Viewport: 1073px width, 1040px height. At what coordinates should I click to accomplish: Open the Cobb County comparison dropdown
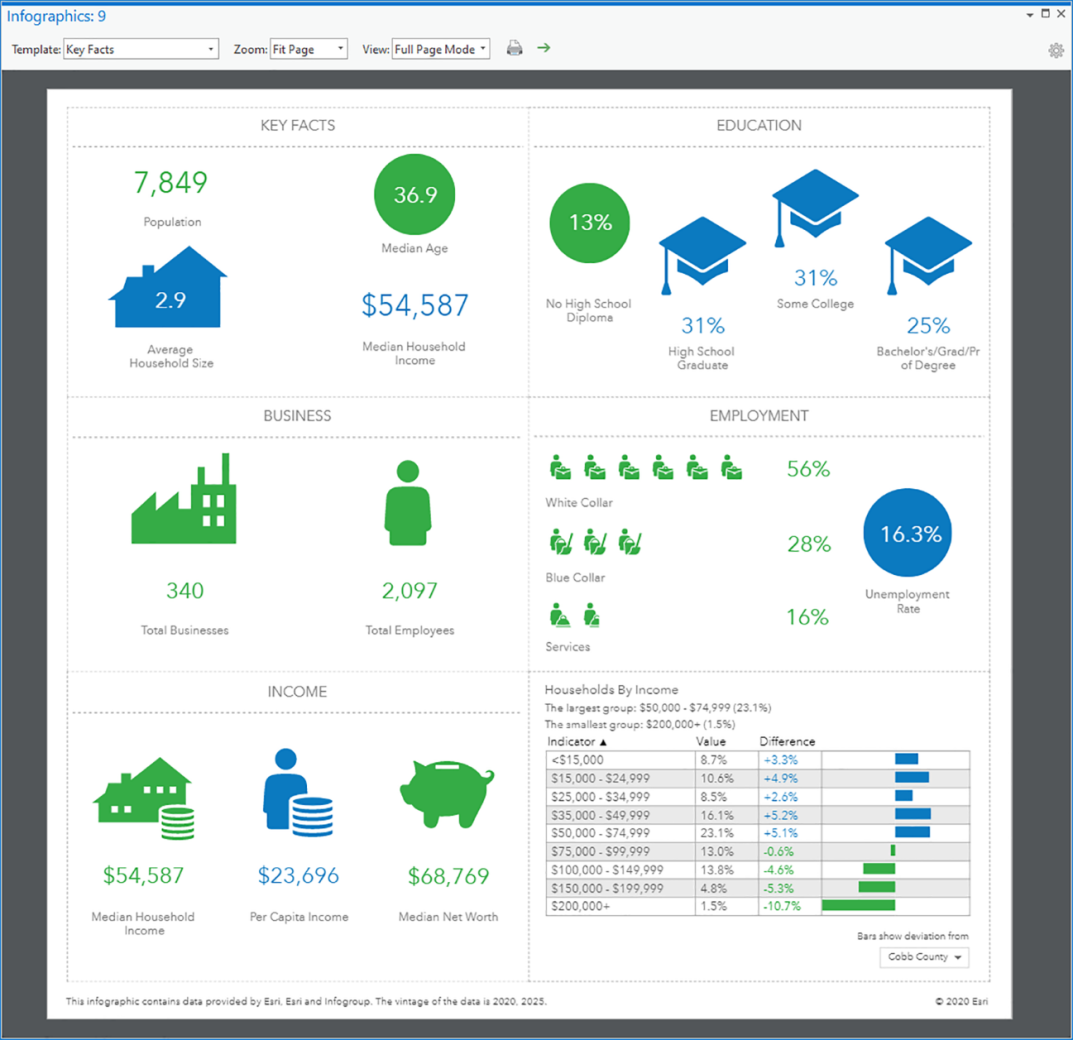927,958
